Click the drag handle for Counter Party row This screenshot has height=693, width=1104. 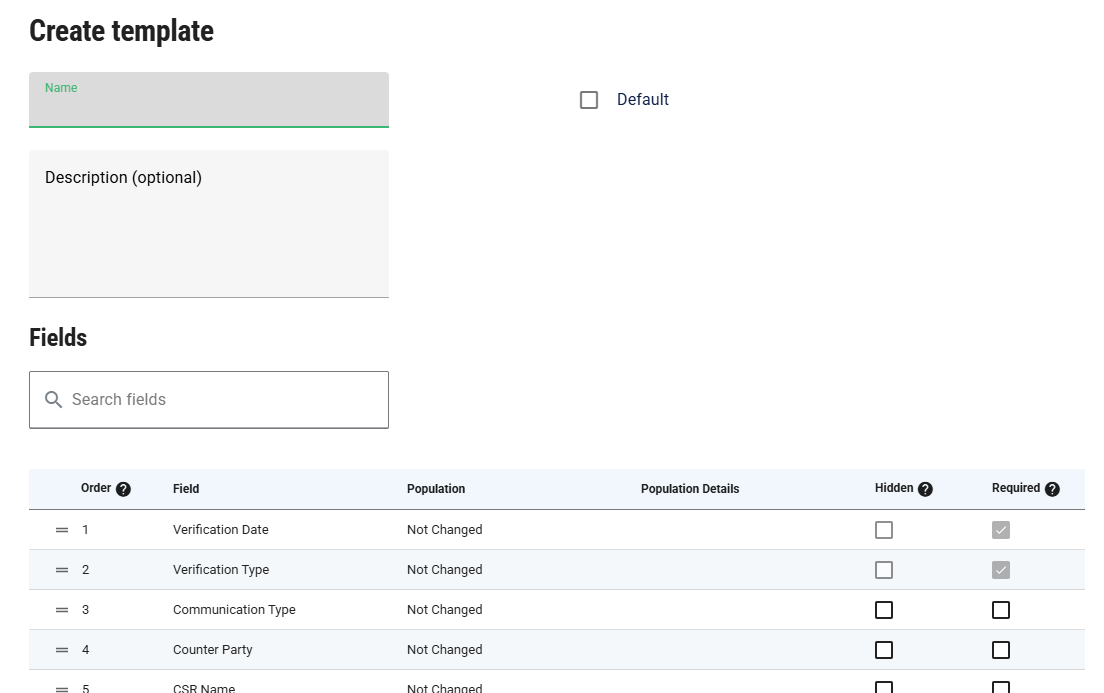click(62, 650)
